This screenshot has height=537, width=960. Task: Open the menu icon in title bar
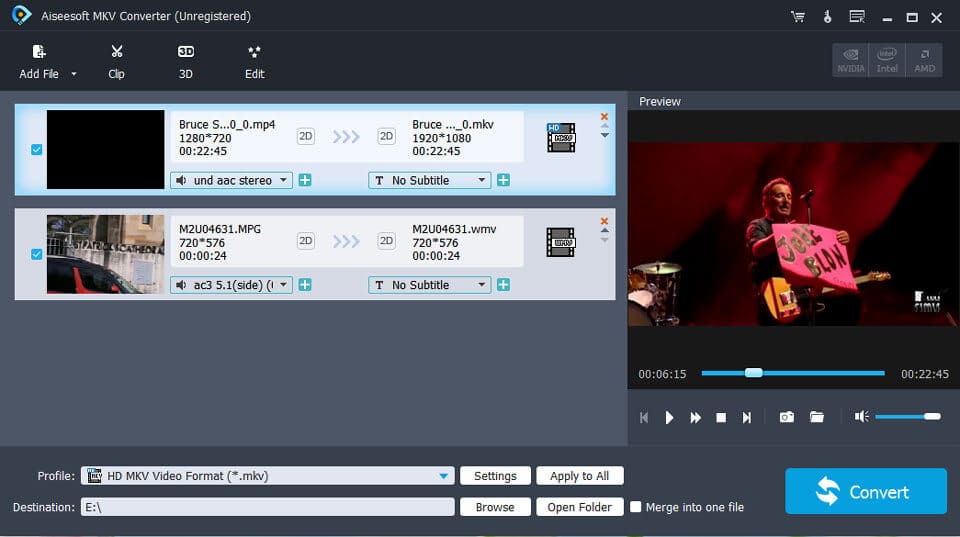tap(857, 17)
